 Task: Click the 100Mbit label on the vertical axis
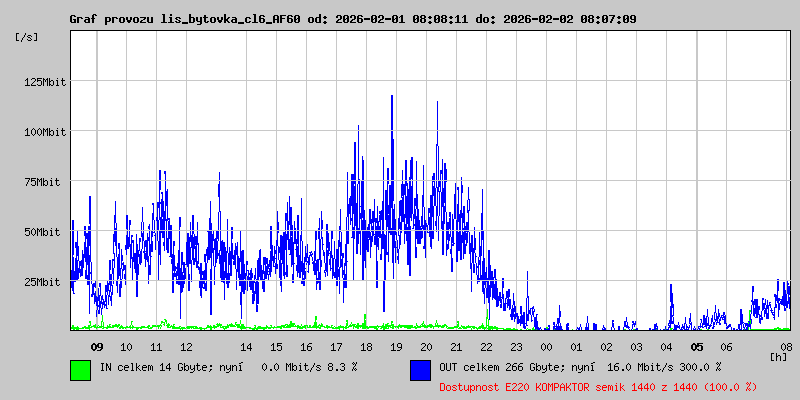tap(44, 132)
